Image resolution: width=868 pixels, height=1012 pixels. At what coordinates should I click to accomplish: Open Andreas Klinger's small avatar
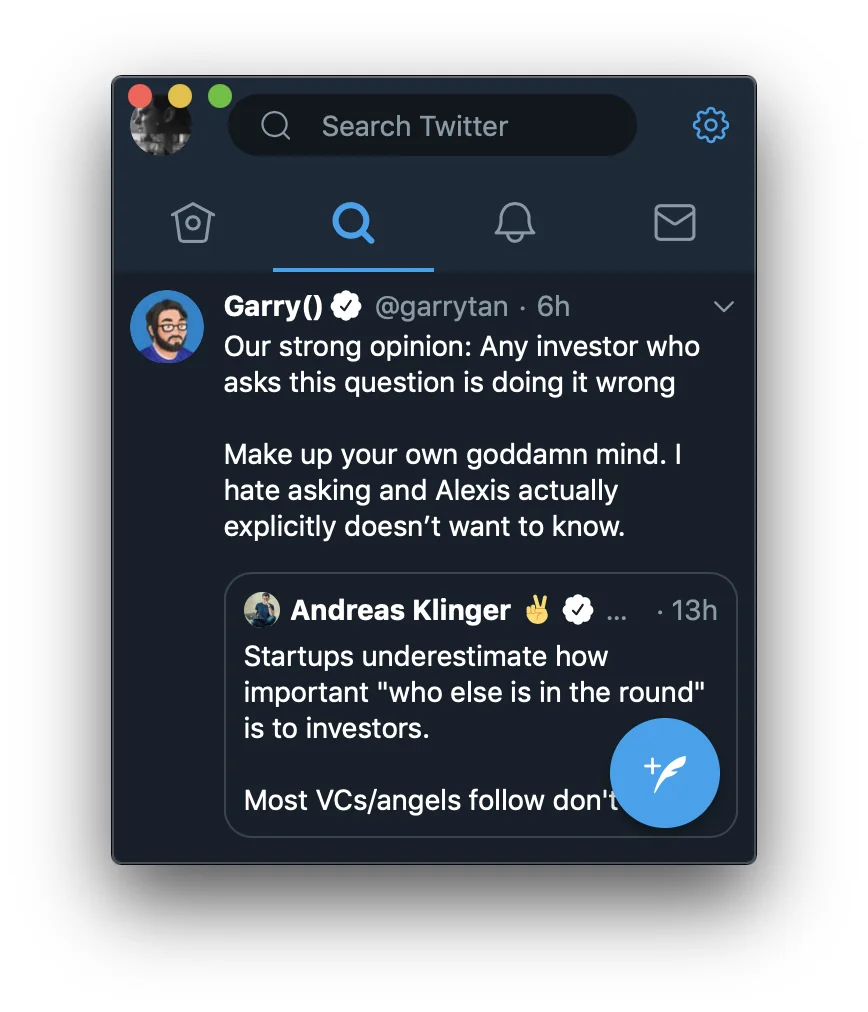pyautogui.click(x=262, y=610)
